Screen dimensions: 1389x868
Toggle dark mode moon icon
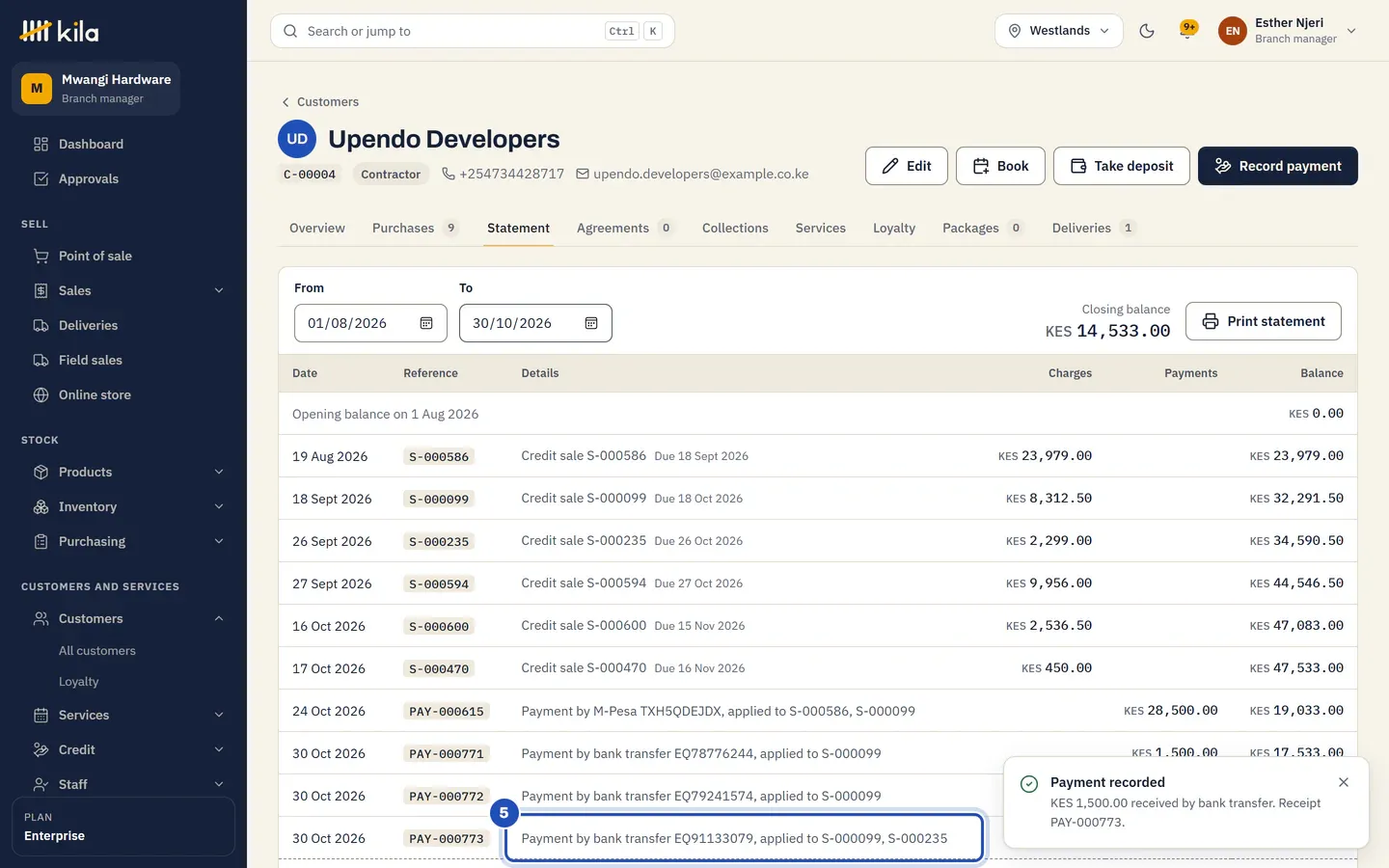pyautogui.click(x=1147, y=31)
